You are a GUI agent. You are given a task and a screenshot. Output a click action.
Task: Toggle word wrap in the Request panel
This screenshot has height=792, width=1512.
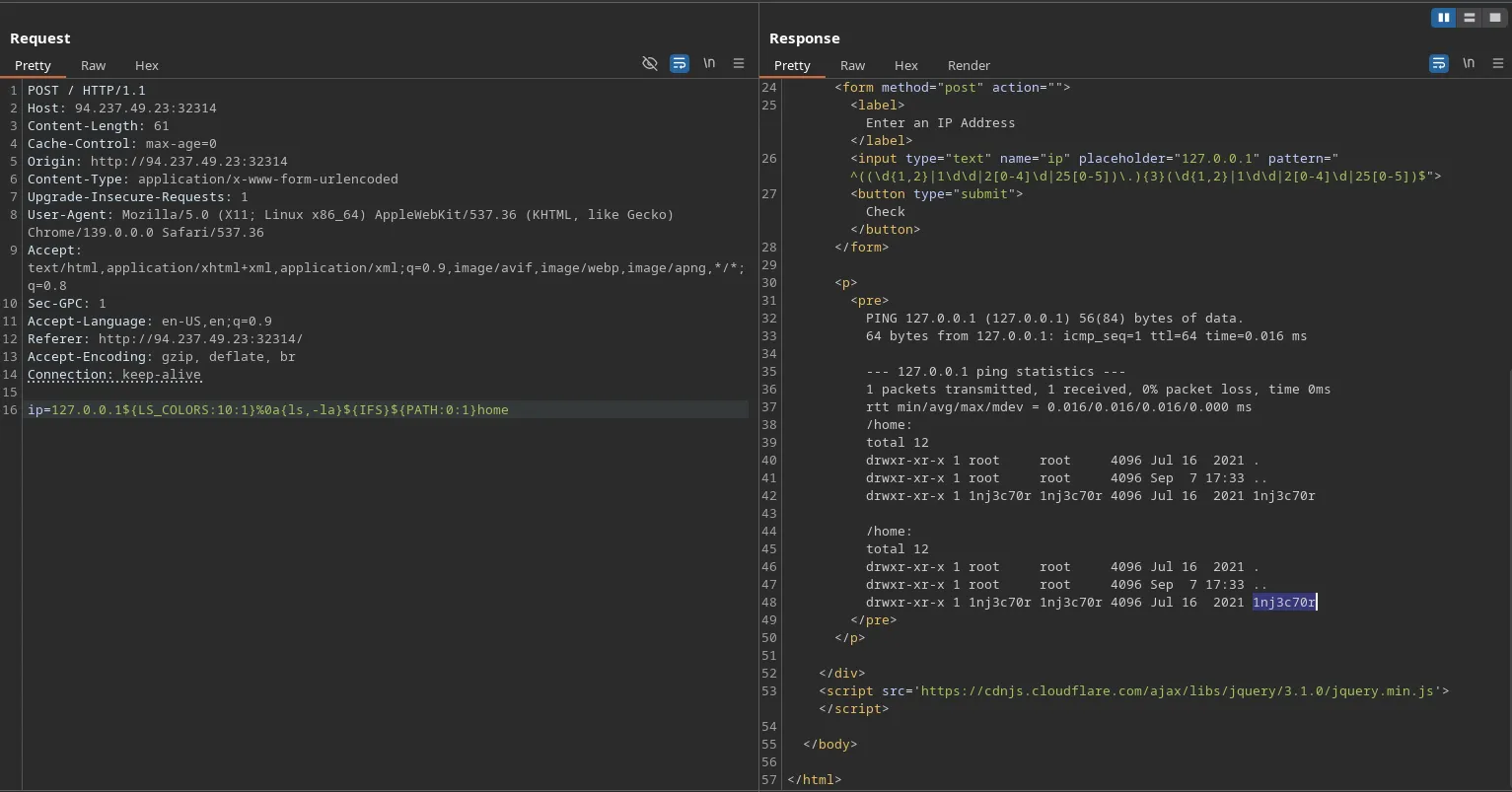pyautogui.click(x=680, y=63)
